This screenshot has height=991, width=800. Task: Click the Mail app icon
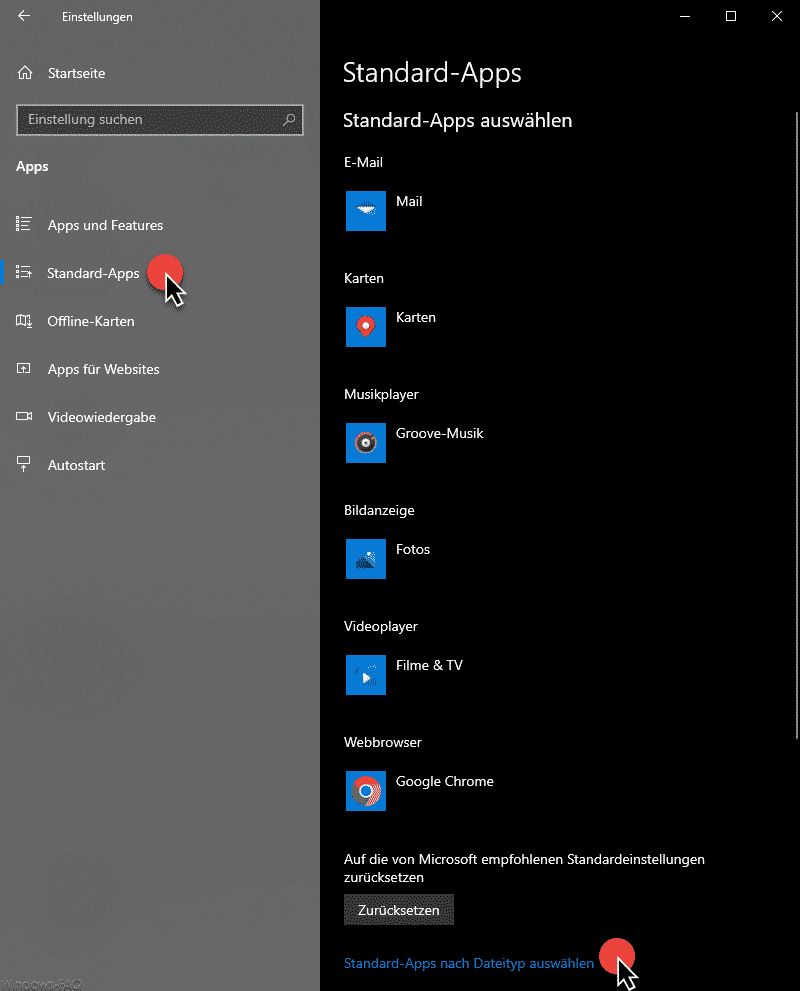(x=365, y=211)
